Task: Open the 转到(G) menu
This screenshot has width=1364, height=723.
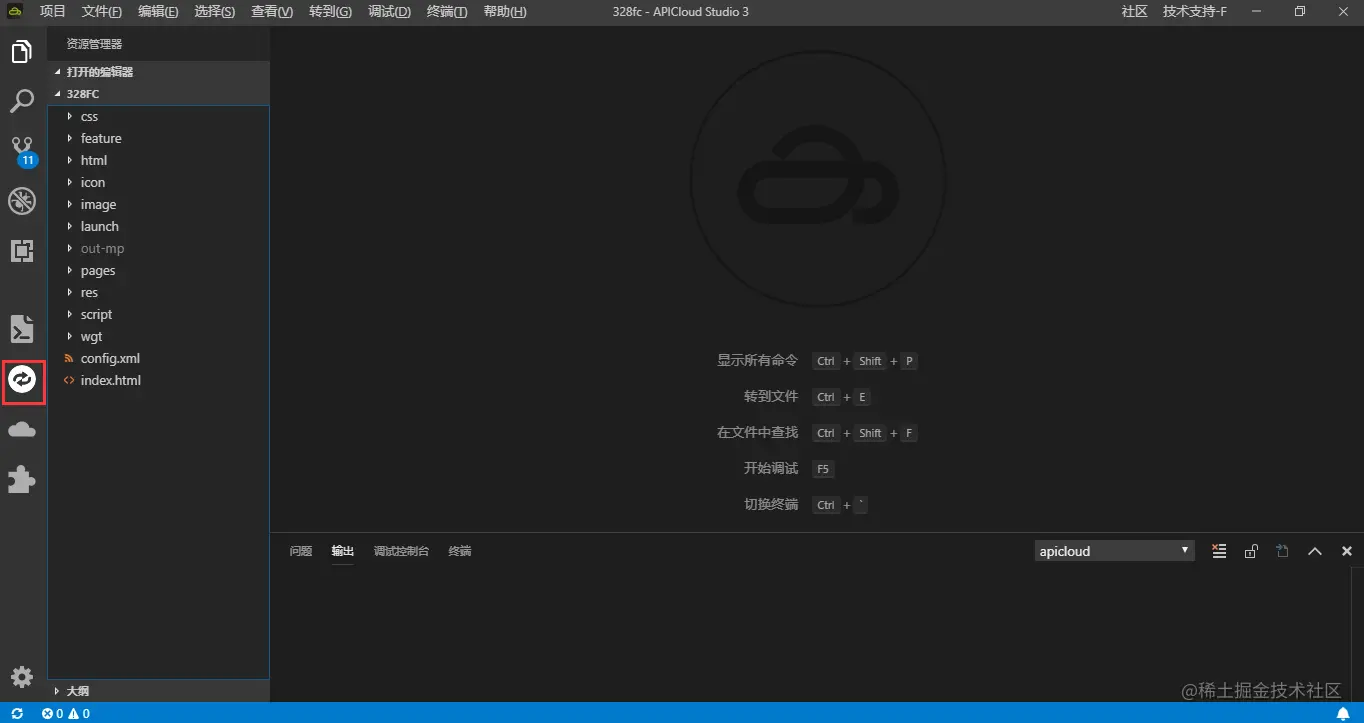Action: pyautogui.click(x=330, y=11)
